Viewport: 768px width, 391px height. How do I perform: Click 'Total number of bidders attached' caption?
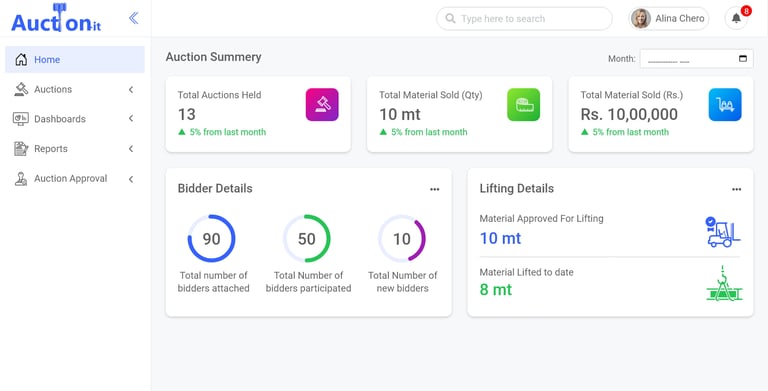point(214,282)
